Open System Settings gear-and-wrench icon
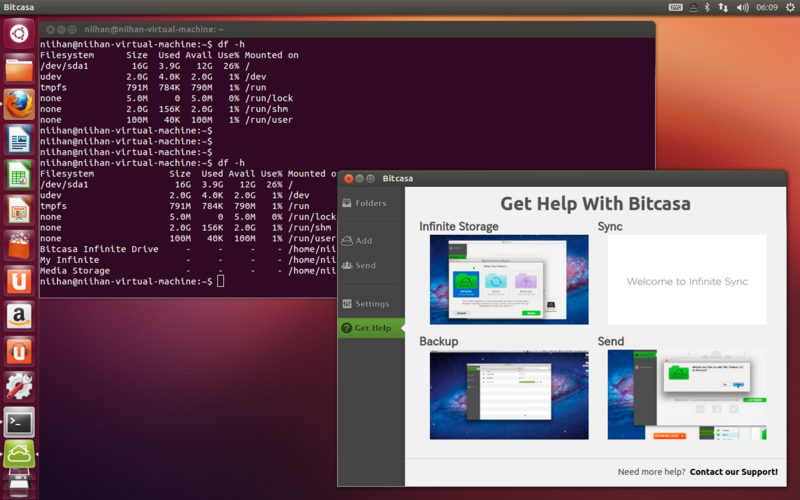Image resolution: width=800 pixels, height=500 pixels. (19, 387)
